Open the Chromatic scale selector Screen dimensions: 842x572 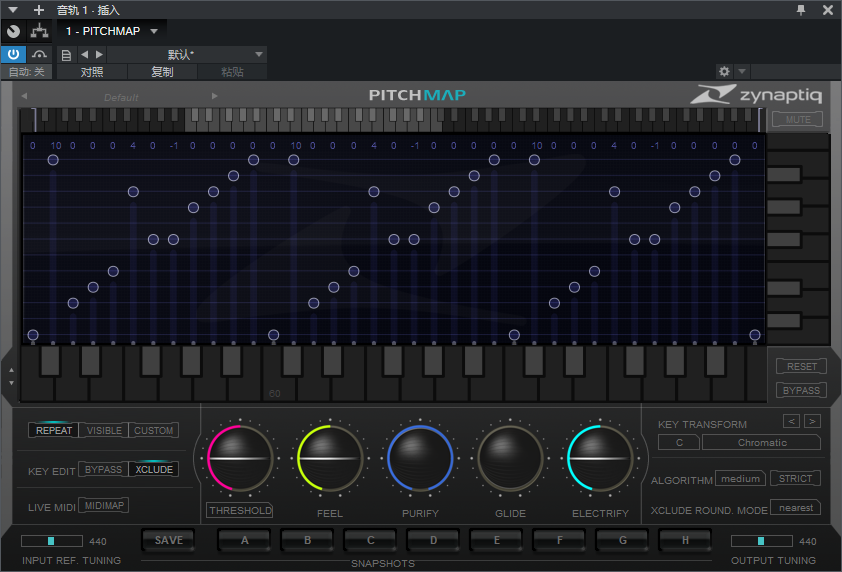pyautogui.click(x=761, y=443)
